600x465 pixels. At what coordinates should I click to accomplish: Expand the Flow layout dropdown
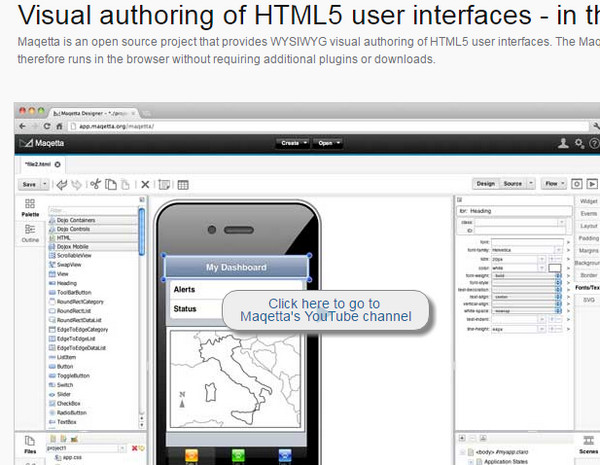(x=551, y=184)
